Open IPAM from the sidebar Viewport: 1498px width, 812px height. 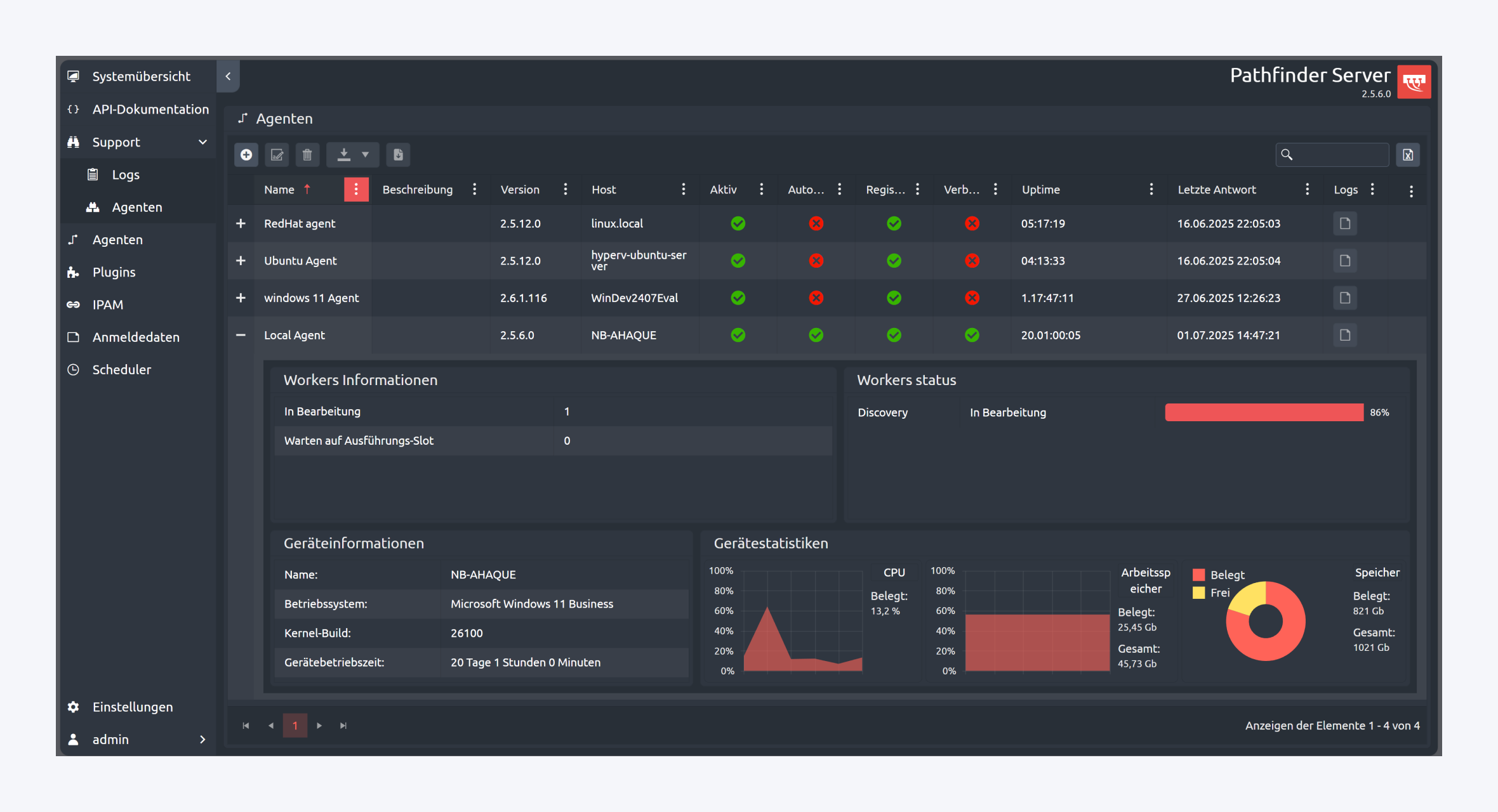tap(107, 304)
